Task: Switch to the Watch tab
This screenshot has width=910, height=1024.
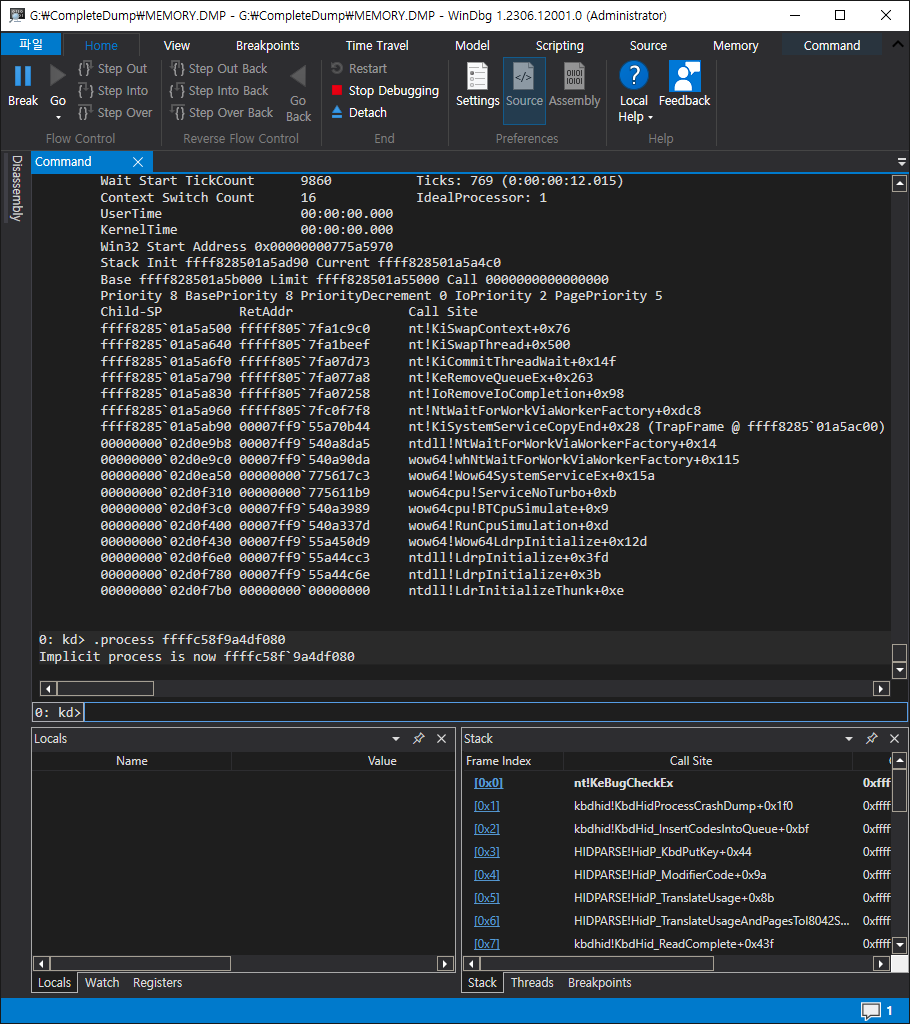Action: point(102,982)
